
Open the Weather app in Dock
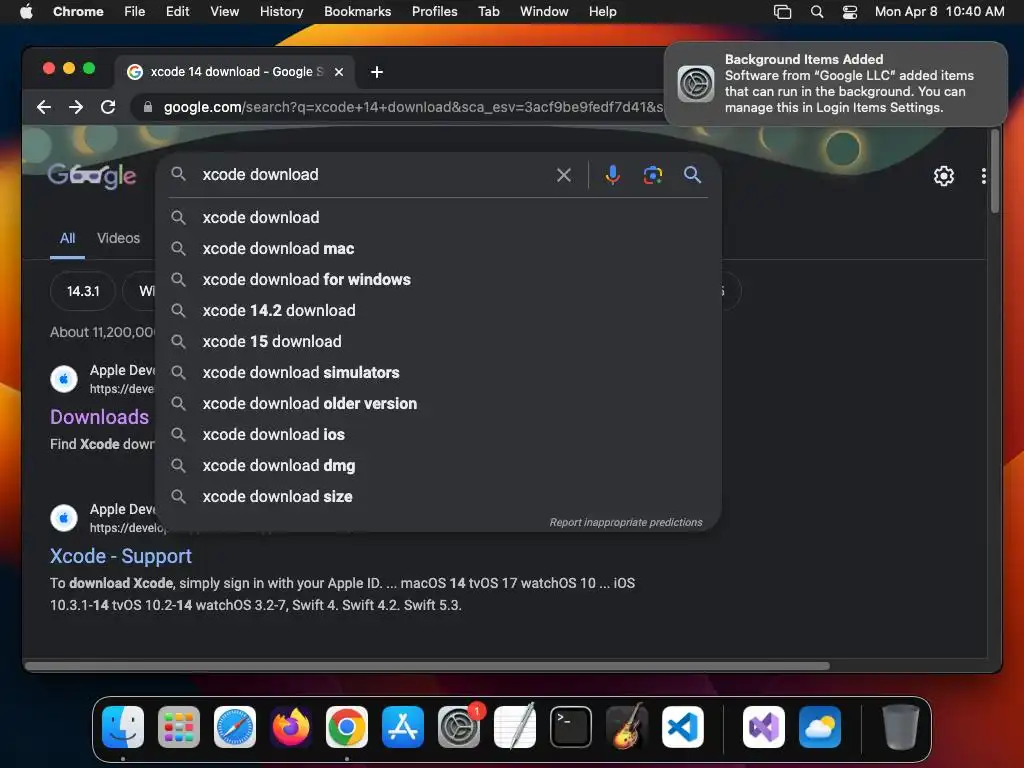820,727
